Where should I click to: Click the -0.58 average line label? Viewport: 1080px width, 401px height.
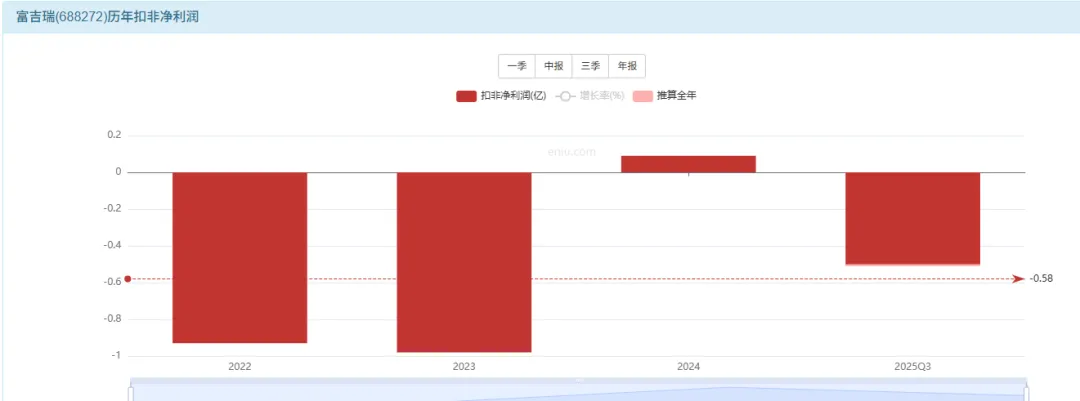point(1041,278)
